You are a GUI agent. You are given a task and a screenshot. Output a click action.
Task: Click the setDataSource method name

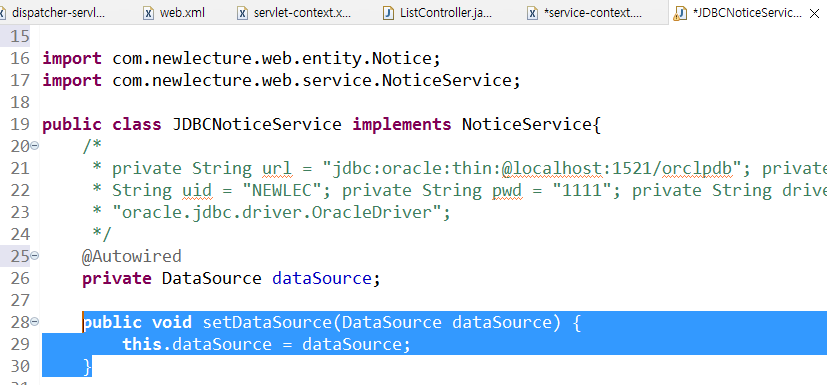pos(267,322)
